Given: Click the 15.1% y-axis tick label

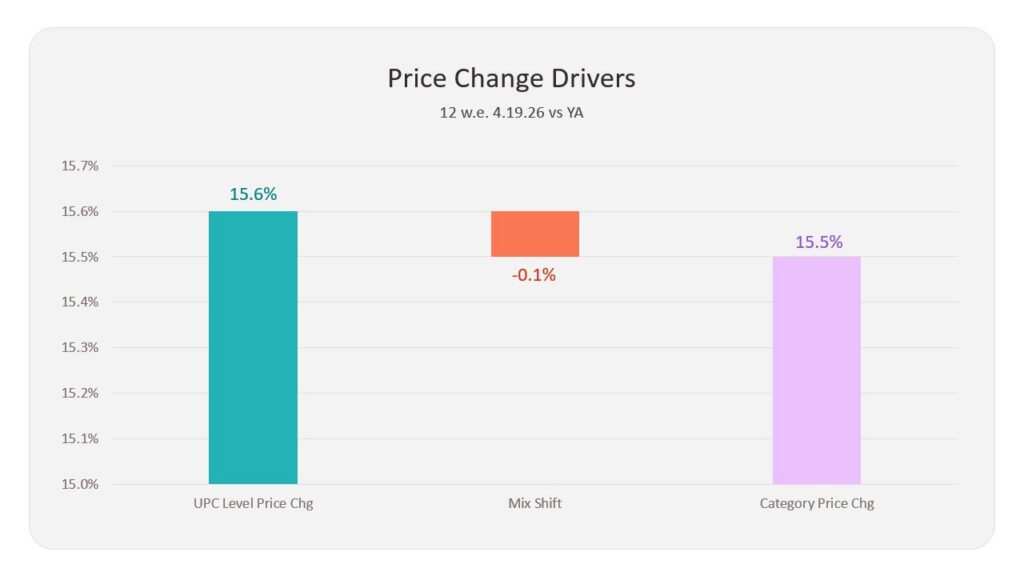Looking at the screenshot, I should (80, 438).
